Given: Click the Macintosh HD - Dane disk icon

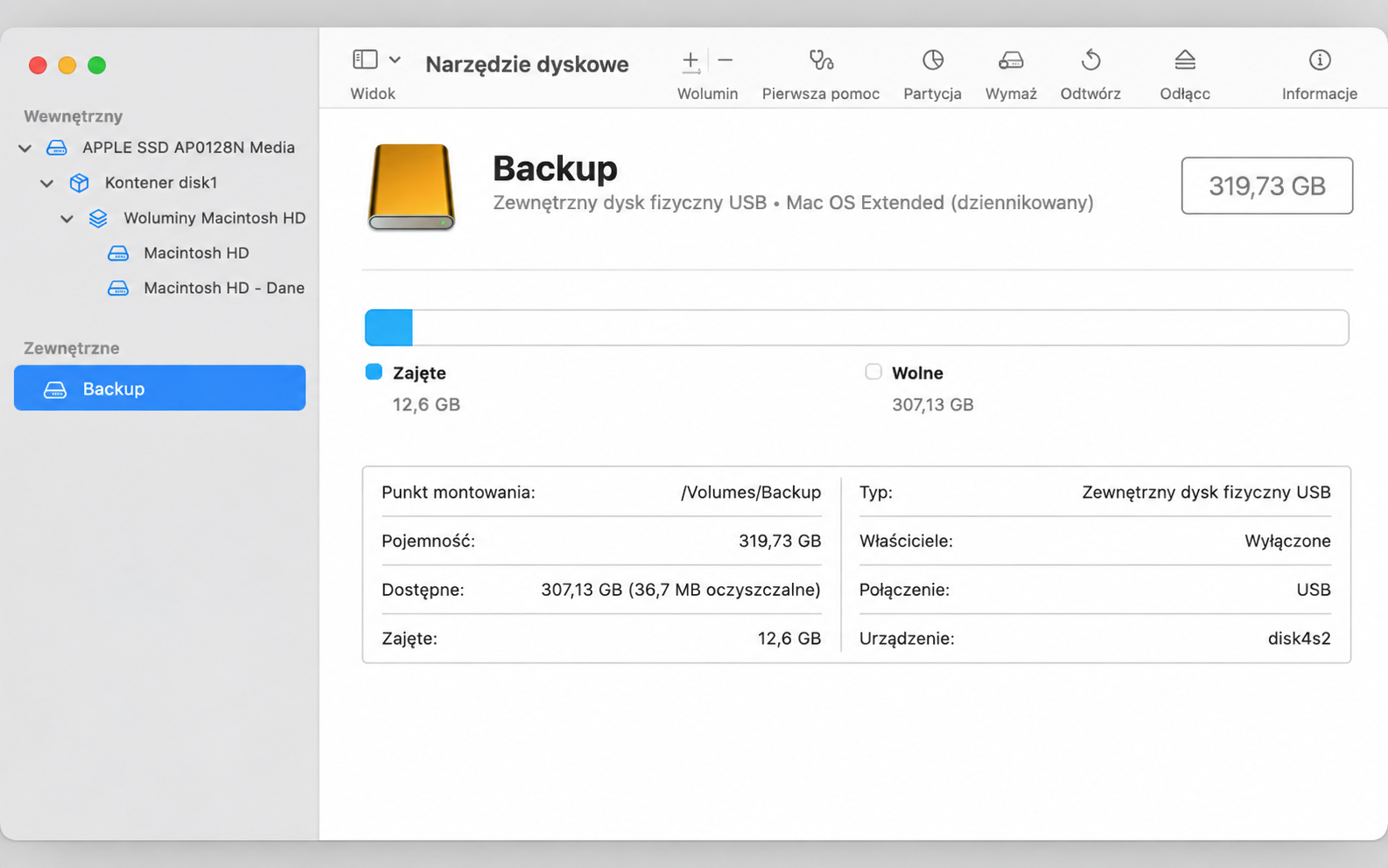Looking at the screenshot, I should coord(118,288).
